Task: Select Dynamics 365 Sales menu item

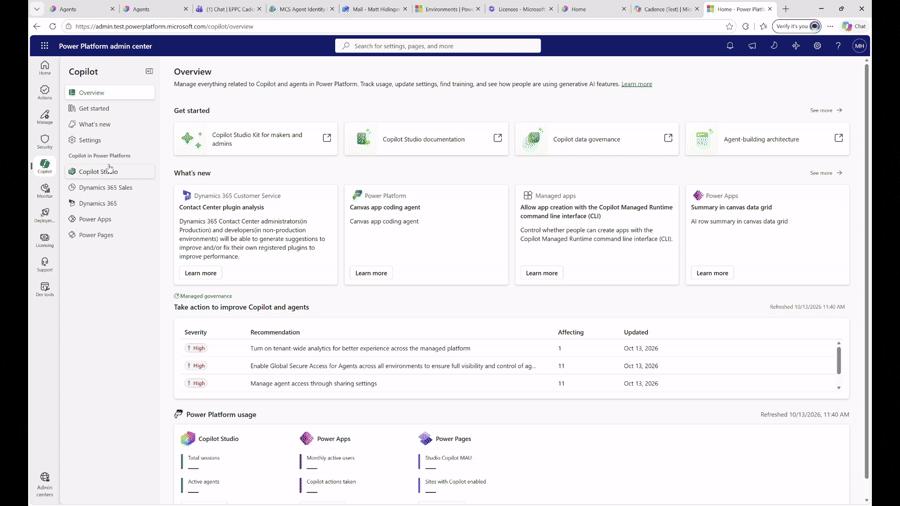Action: click(110, 188)
